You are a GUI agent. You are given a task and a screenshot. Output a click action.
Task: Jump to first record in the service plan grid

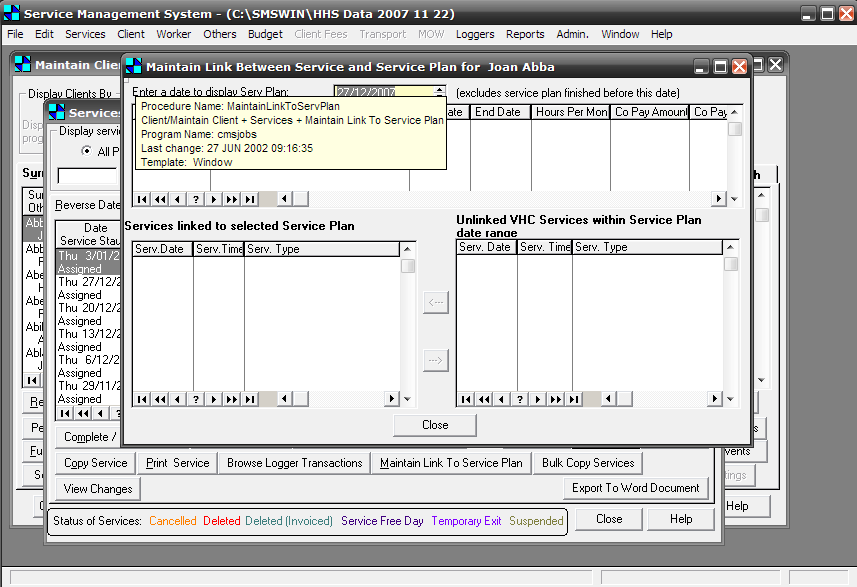pos(142,199)
